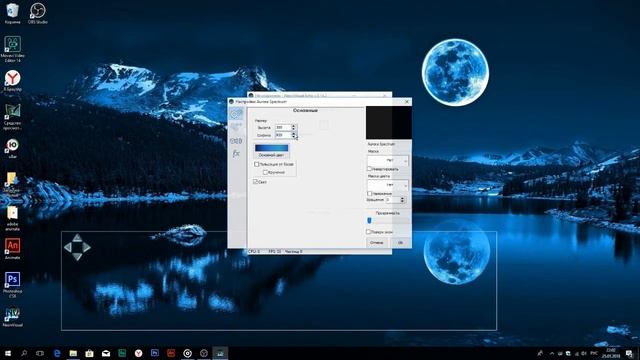This screenshot has width=640, height=360.
Task: Click the Отмена cancel button
Action: click(377, 242)
